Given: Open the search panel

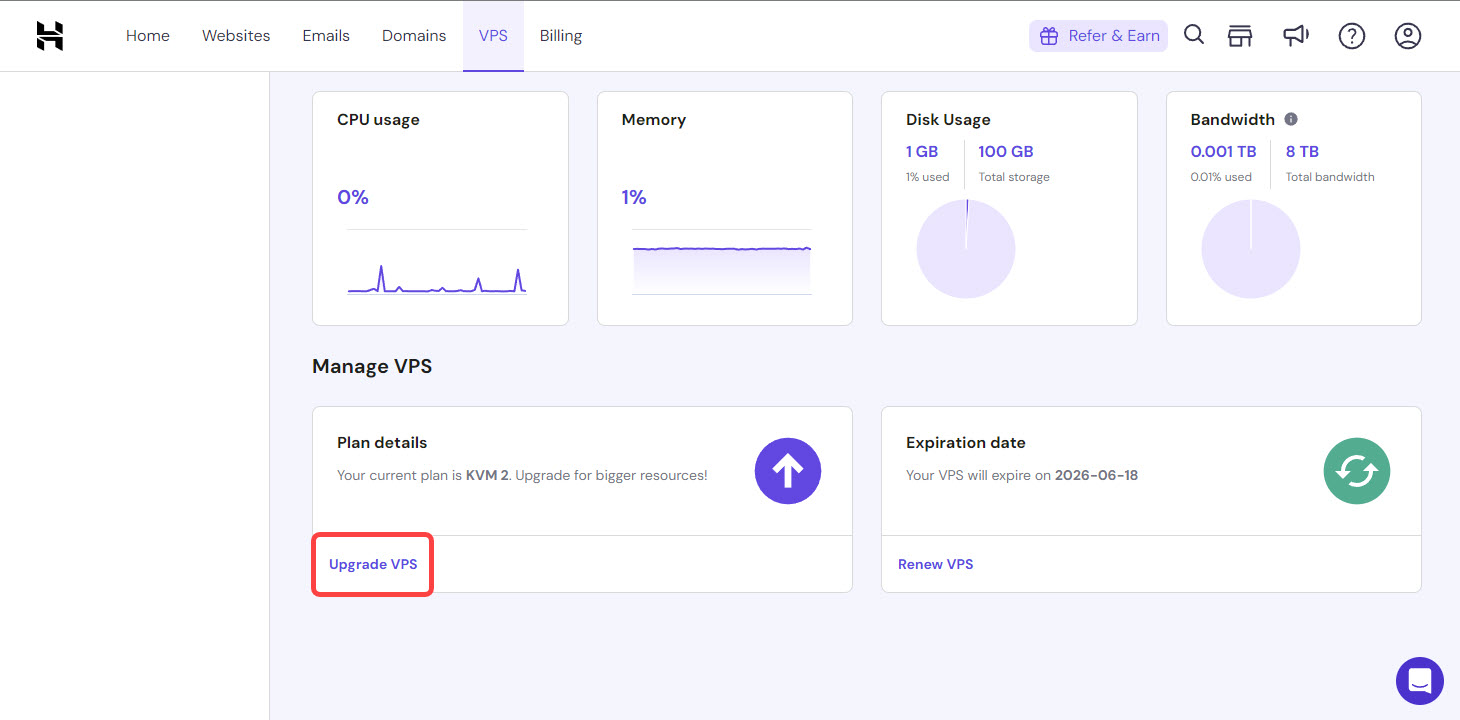Looking at the screenshot, I should 1194,35.
